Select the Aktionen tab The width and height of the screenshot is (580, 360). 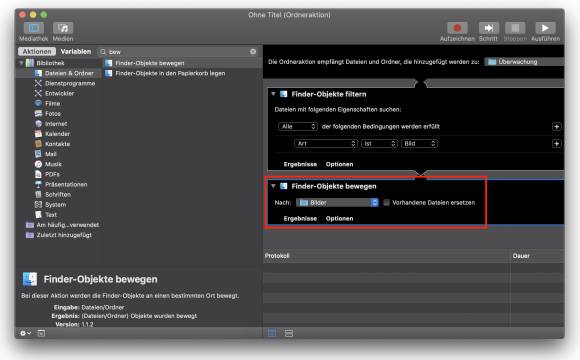pyautogui.click(x=37, y=51)
